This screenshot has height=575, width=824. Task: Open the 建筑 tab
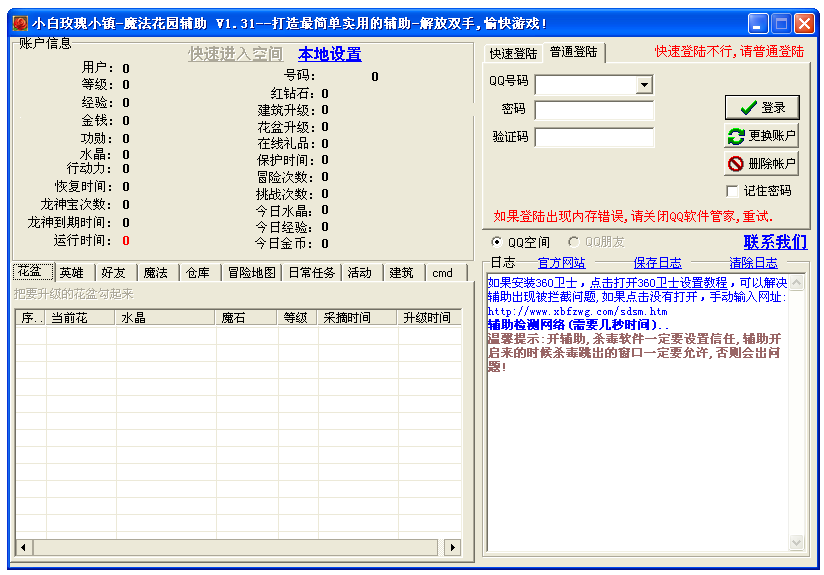[x=401, y=273]
